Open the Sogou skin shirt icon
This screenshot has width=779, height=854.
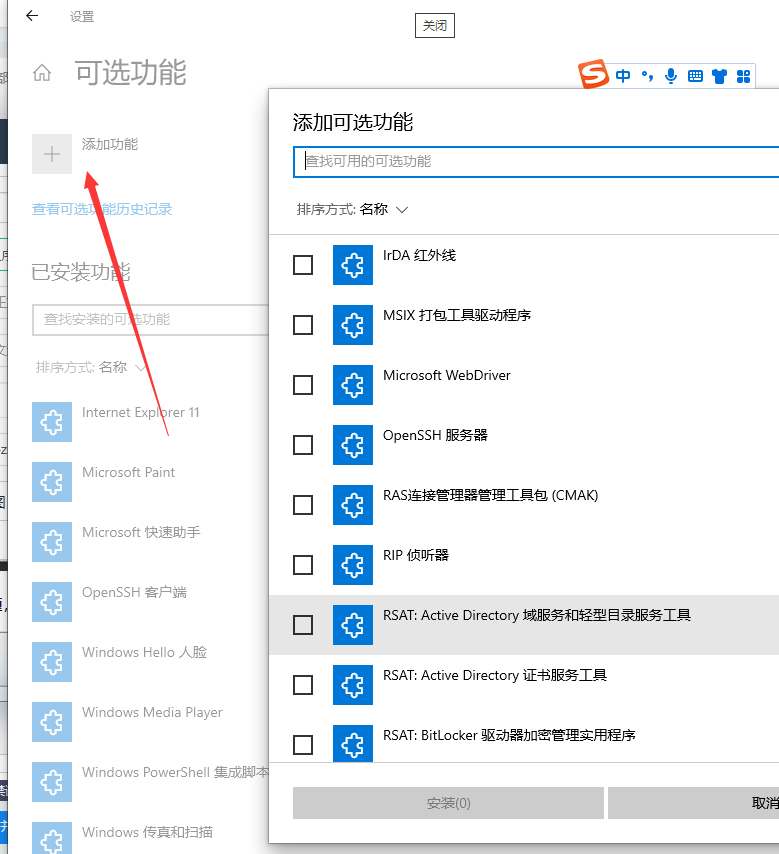click(719, 76)
